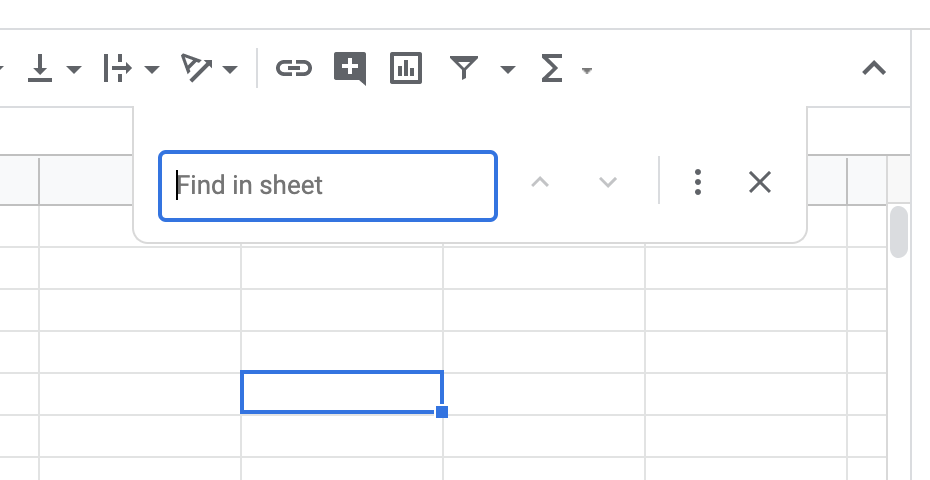Open the filter views dropdown arrow
This screenshot has width=930, height=480.
508,70
